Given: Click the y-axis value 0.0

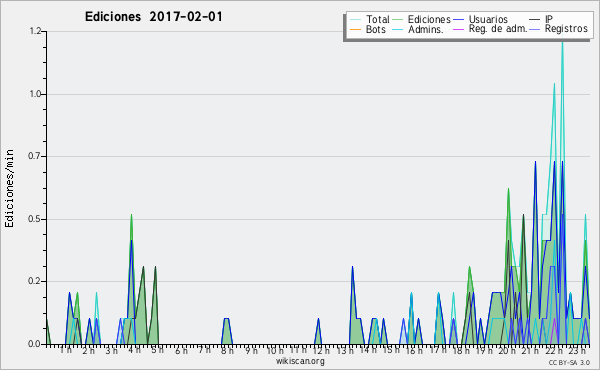Looking at the screenshot, I should 34,344.
